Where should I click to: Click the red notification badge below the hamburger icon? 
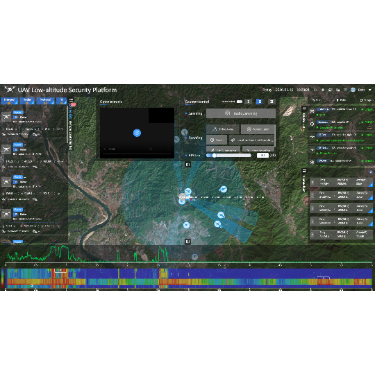[x=73, y=105]
